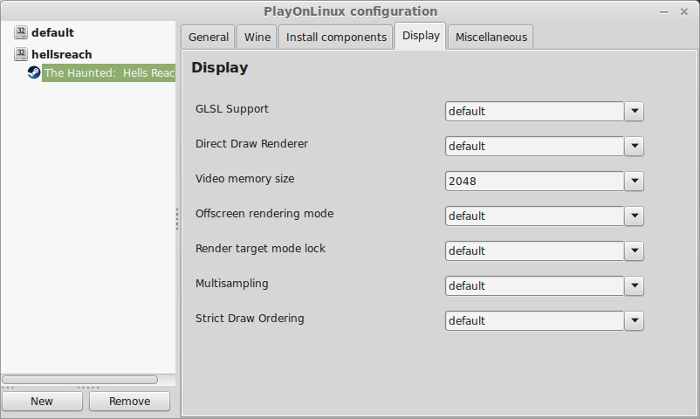The width and height of the screenshot is (700, 419).
Task: Select the hellsreach virtual drive
Action: [62, 54]
